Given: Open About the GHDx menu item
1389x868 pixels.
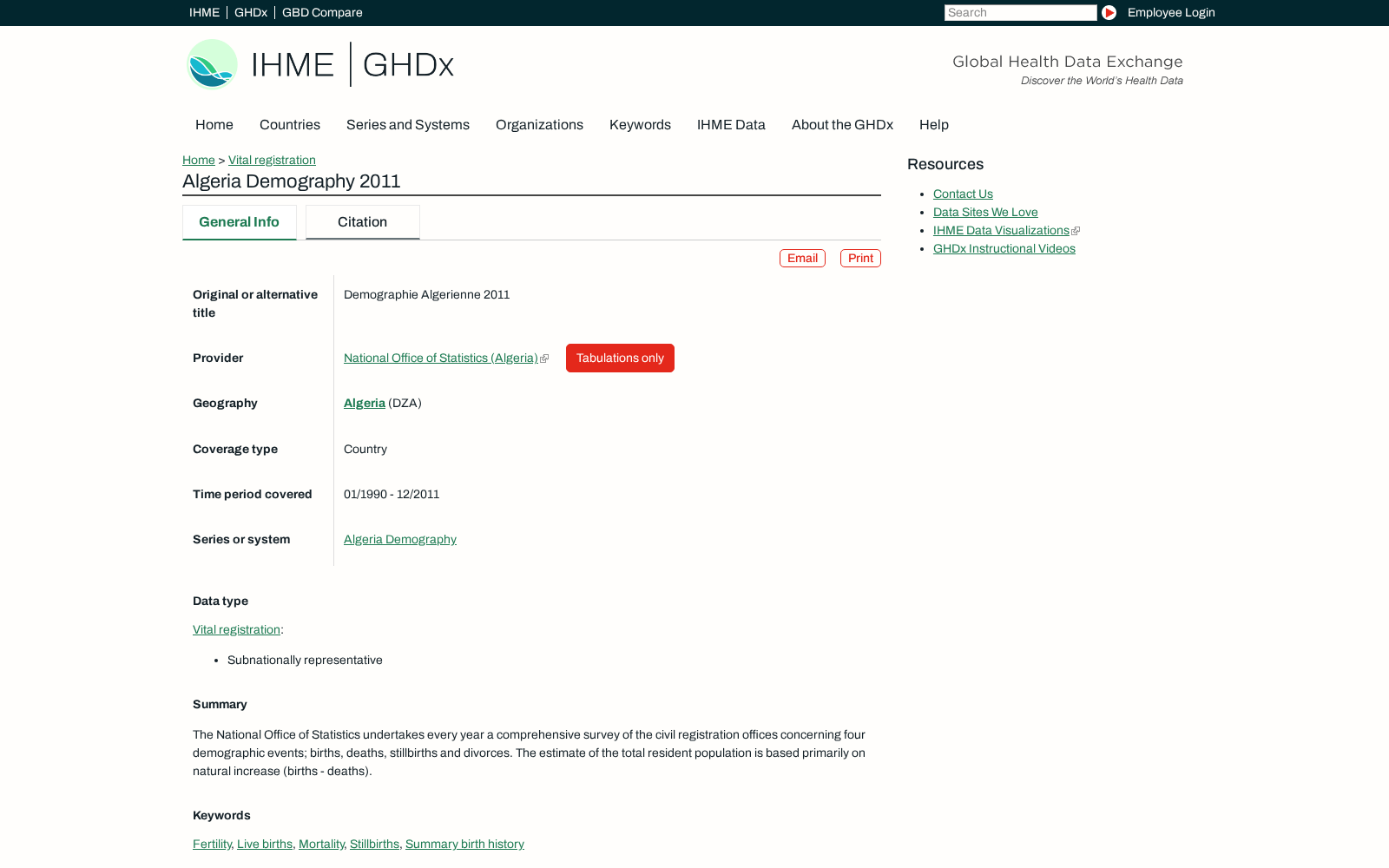Looking at the screenshot, I should click(842, 125).
